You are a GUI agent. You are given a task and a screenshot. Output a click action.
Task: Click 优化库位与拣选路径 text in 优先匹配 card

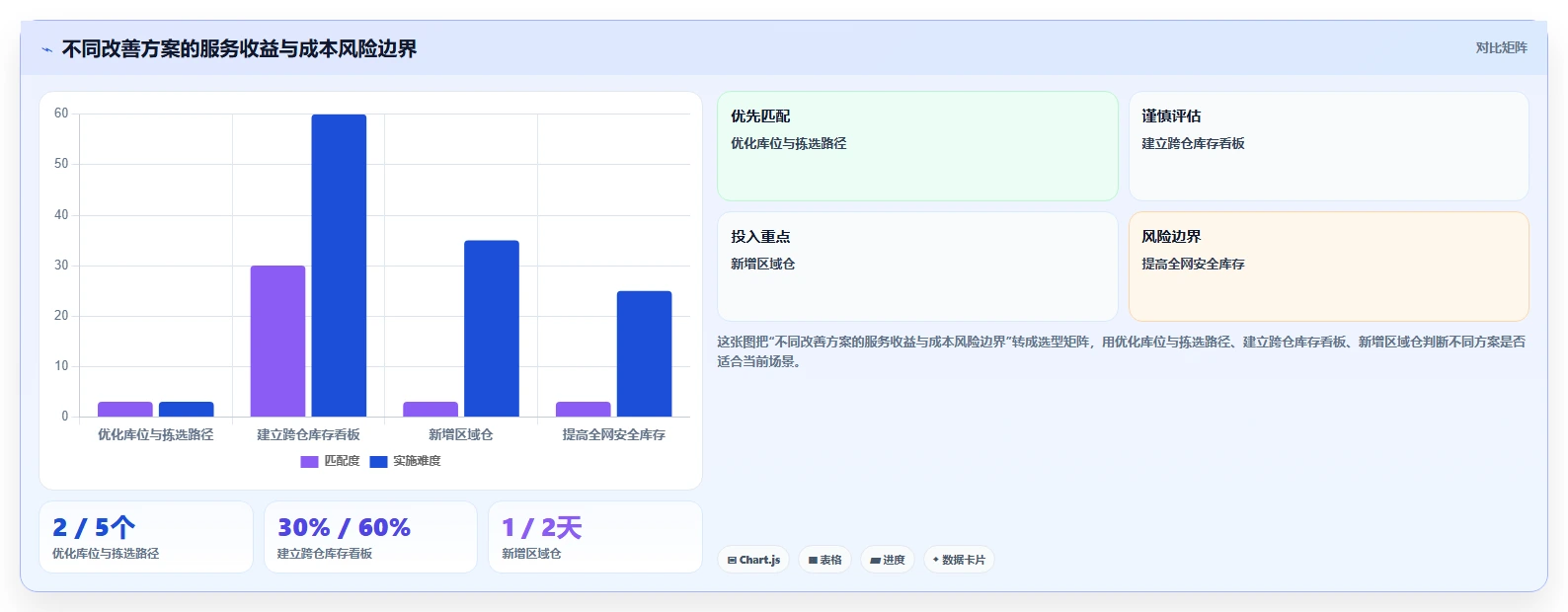788,143
